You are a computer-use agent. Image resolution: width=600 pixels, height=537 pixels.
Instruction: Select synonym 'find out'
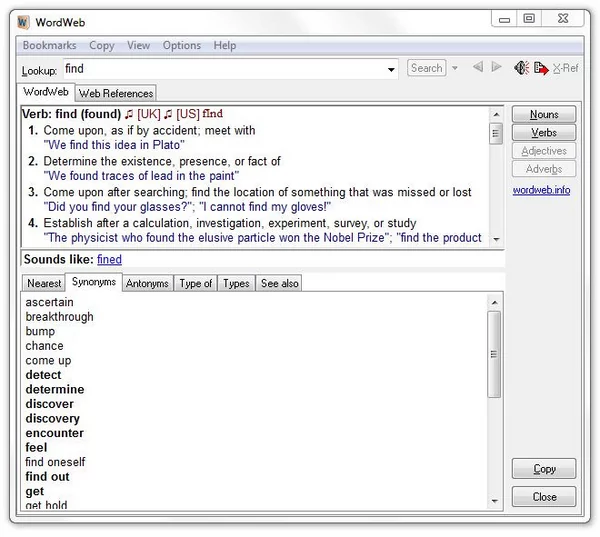click(x=47, y=477)
